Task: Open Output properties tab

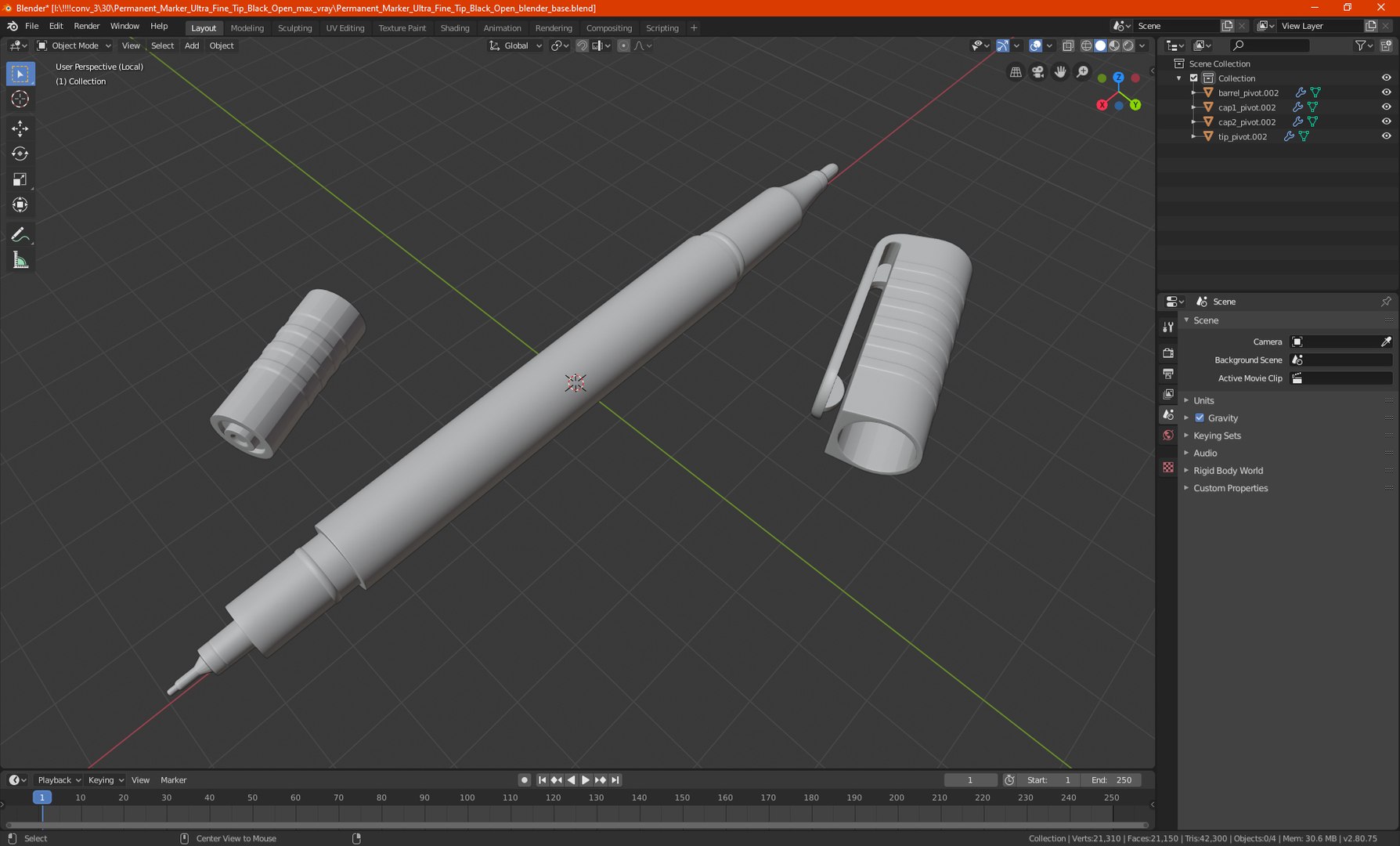Action: [1168, 374]
